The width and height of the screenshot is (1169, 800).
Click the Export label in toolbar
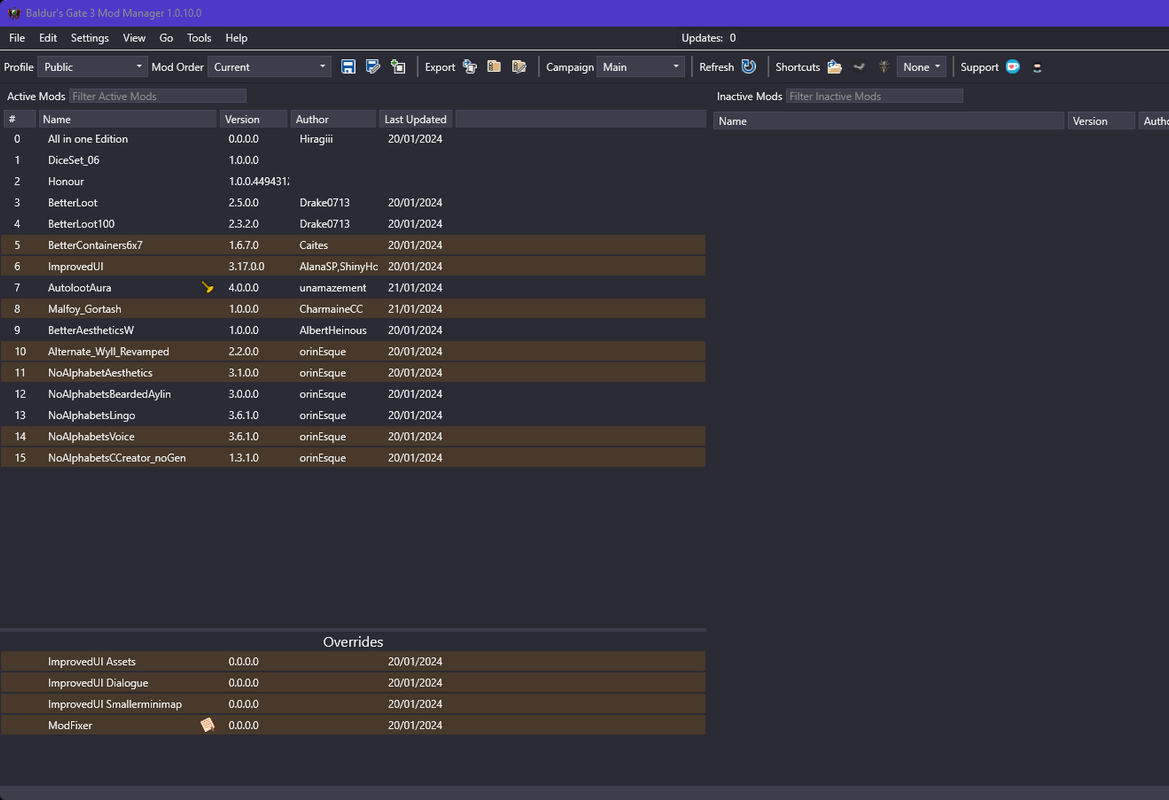click(x=440, y=67)
